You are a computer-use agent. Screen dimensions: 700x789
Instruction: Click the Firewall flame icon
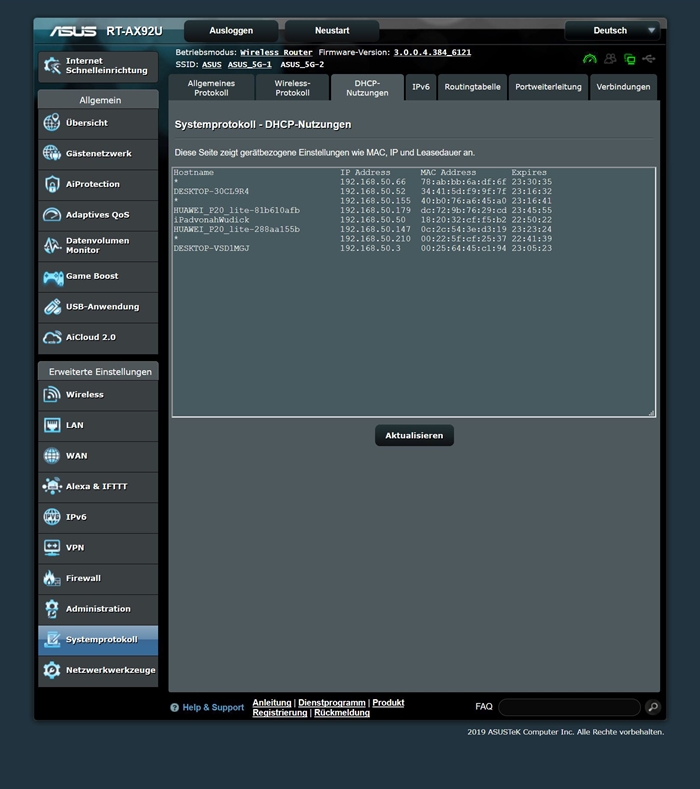pyautogui.click(x=52, y=578)
